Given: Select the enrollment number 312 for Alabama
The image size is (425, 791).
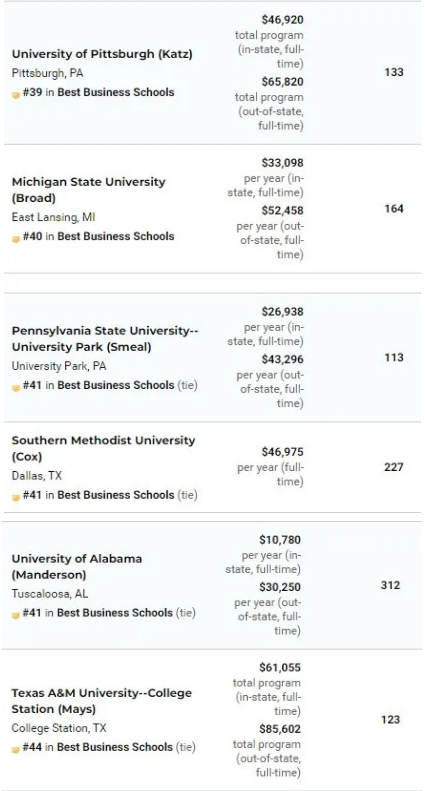Looking at the screenshot, I should (390, 585).
